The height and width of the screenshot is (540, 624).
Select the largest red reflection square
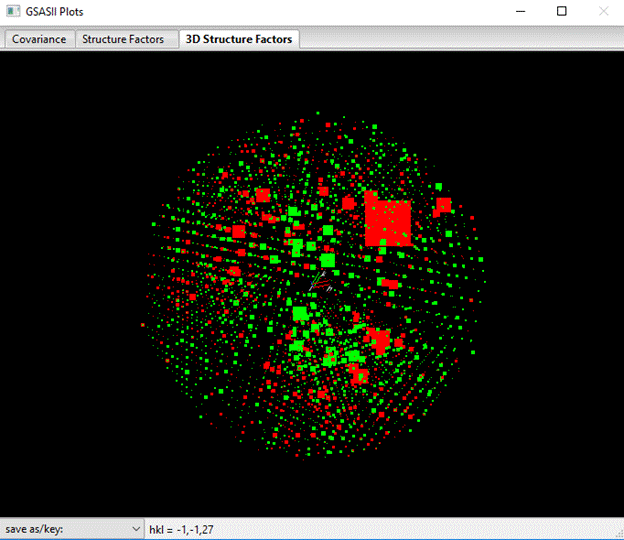point(388,222)
